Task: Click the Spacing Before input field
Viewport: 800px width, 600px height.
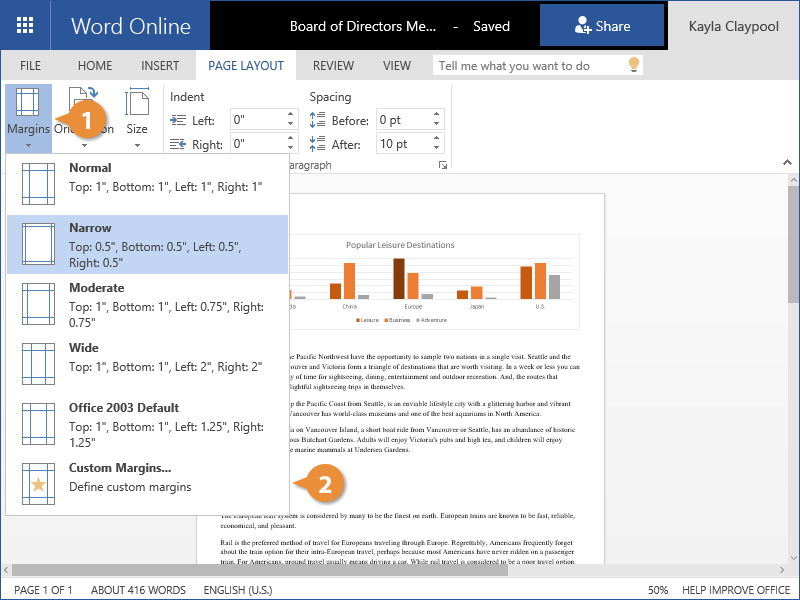Action: pyautogui.click(x=402, y=120)
